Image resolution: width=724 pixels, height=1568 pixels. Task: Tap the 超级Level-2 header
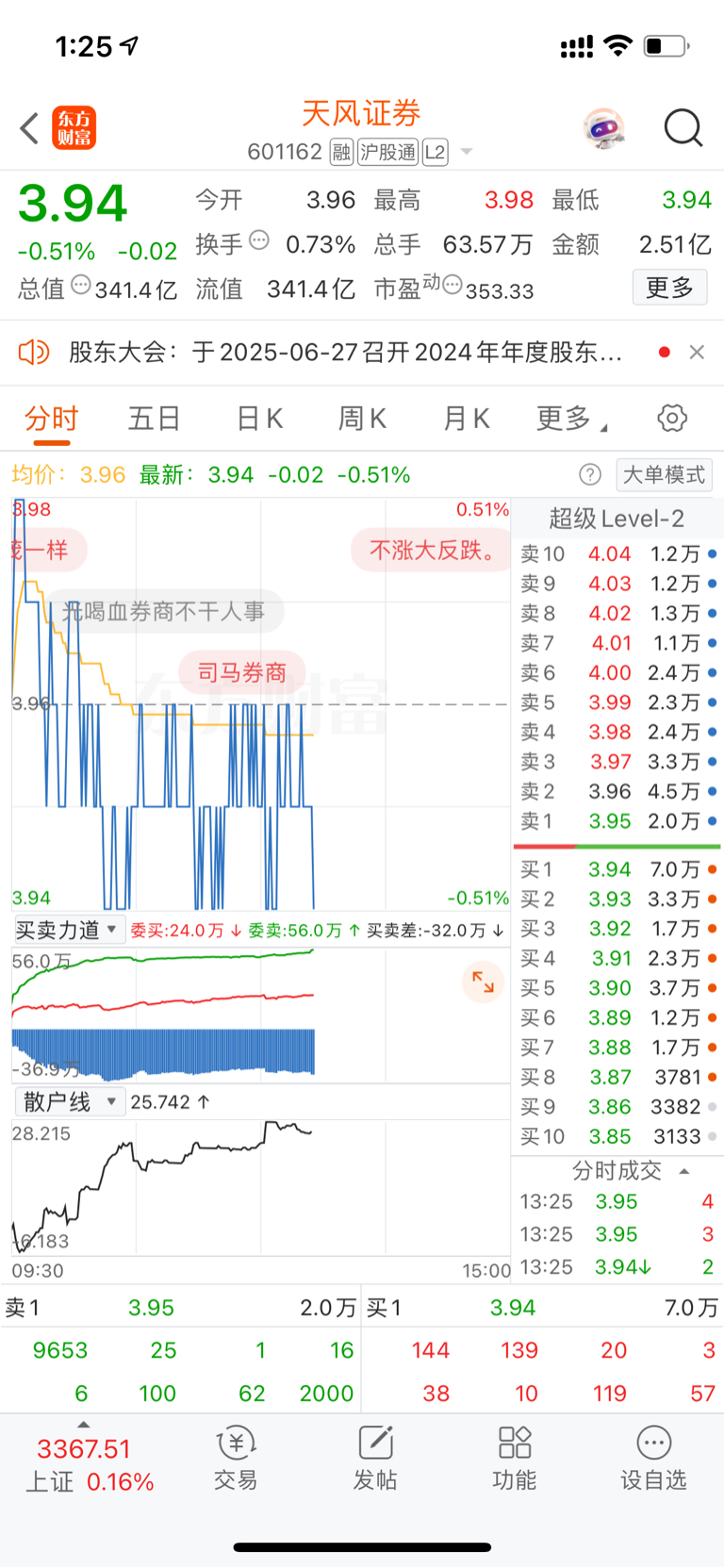[x=617, y=519]
